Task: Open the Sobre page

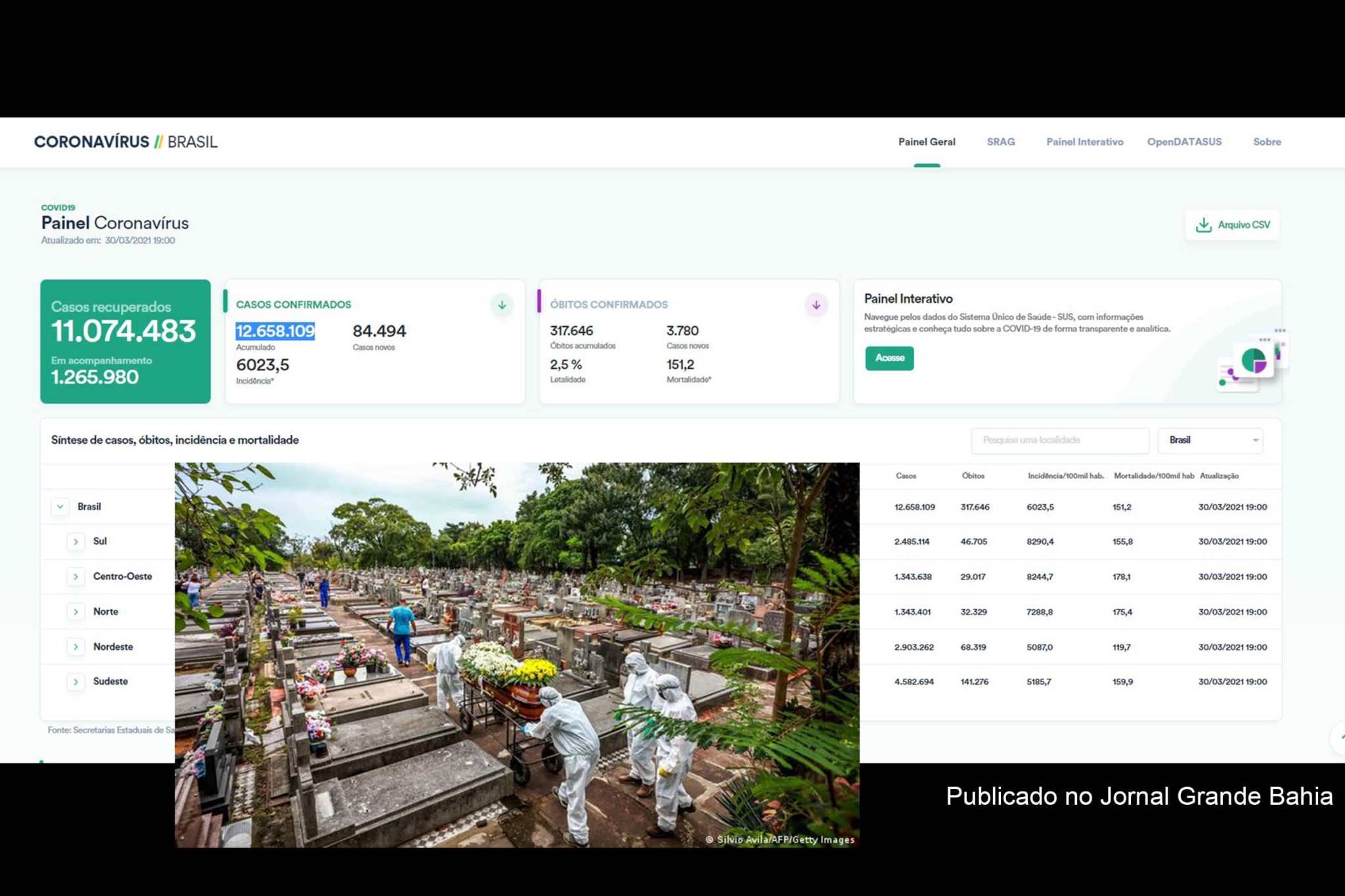Action: coord(1267,141)
